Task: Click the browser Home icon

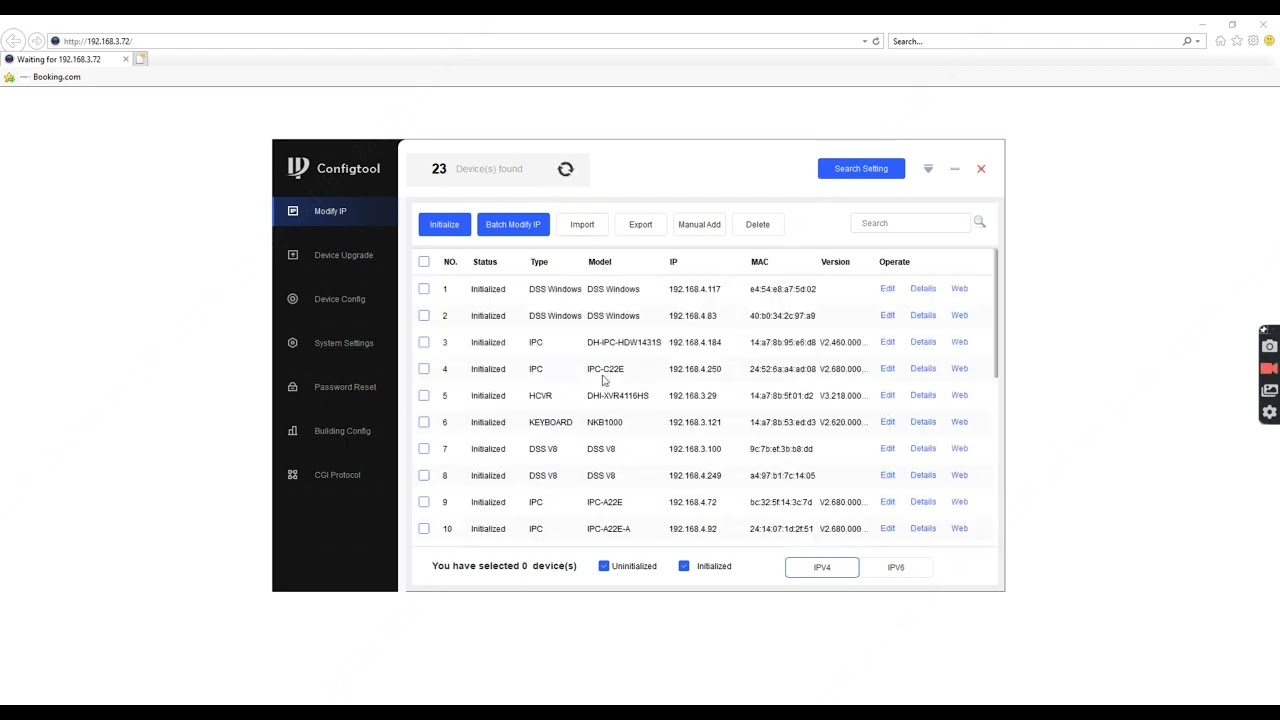Action: [x=1220, y=41]
